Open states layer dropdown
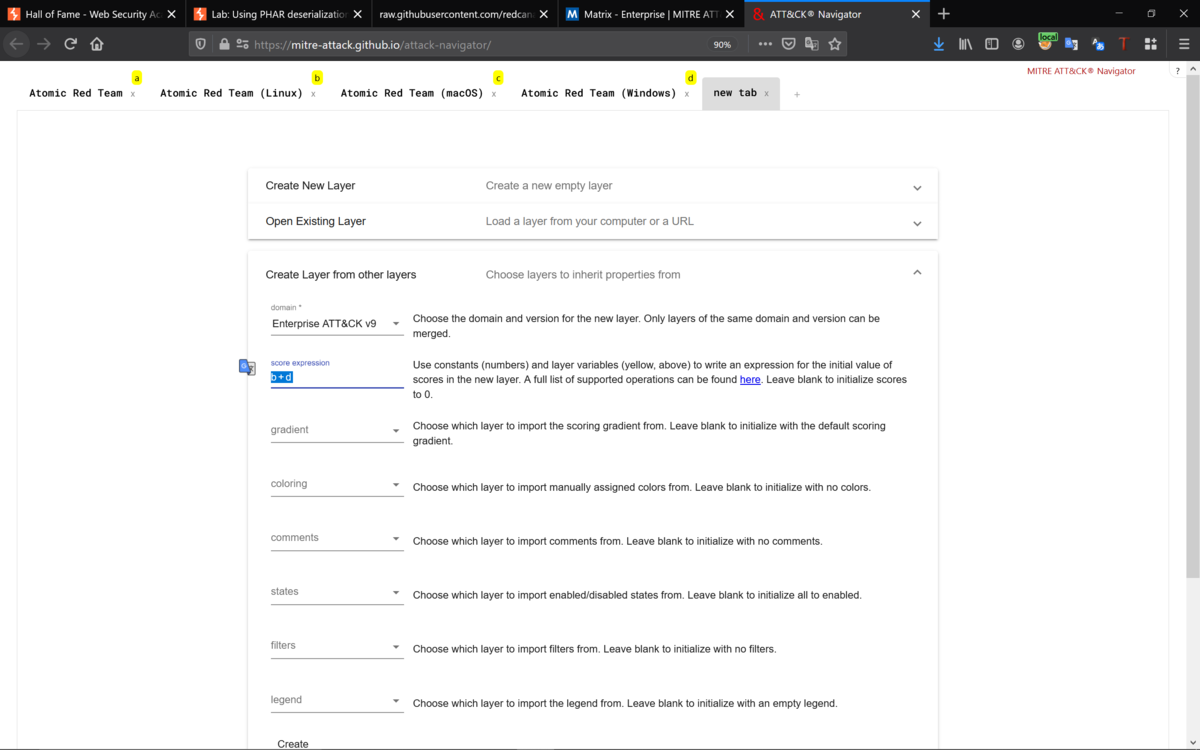 (x=337, y=592)
